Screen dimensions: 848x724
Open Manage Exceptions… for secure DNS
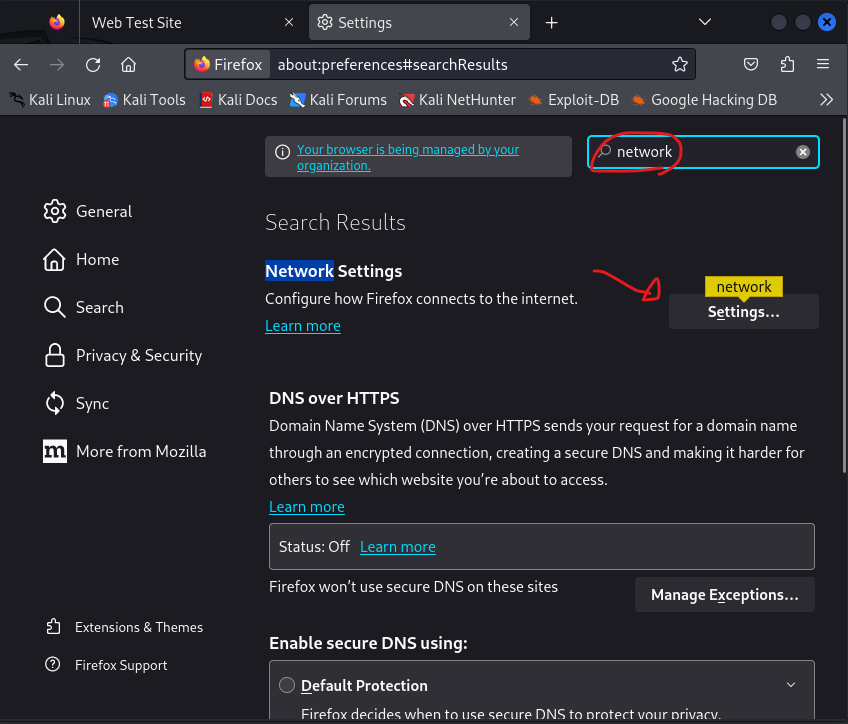725,595
